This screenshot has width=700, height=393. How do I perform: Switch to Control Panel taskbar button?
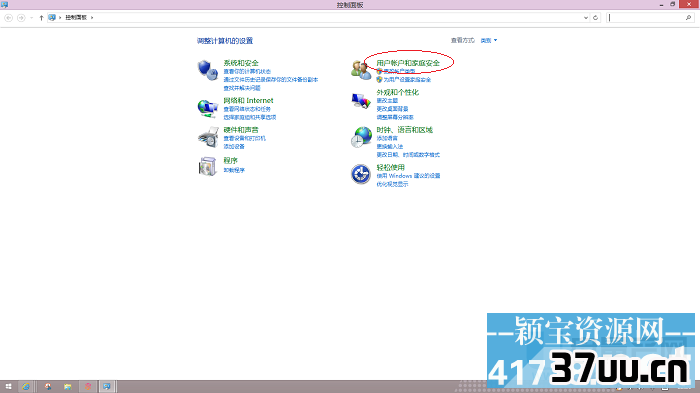107,387
